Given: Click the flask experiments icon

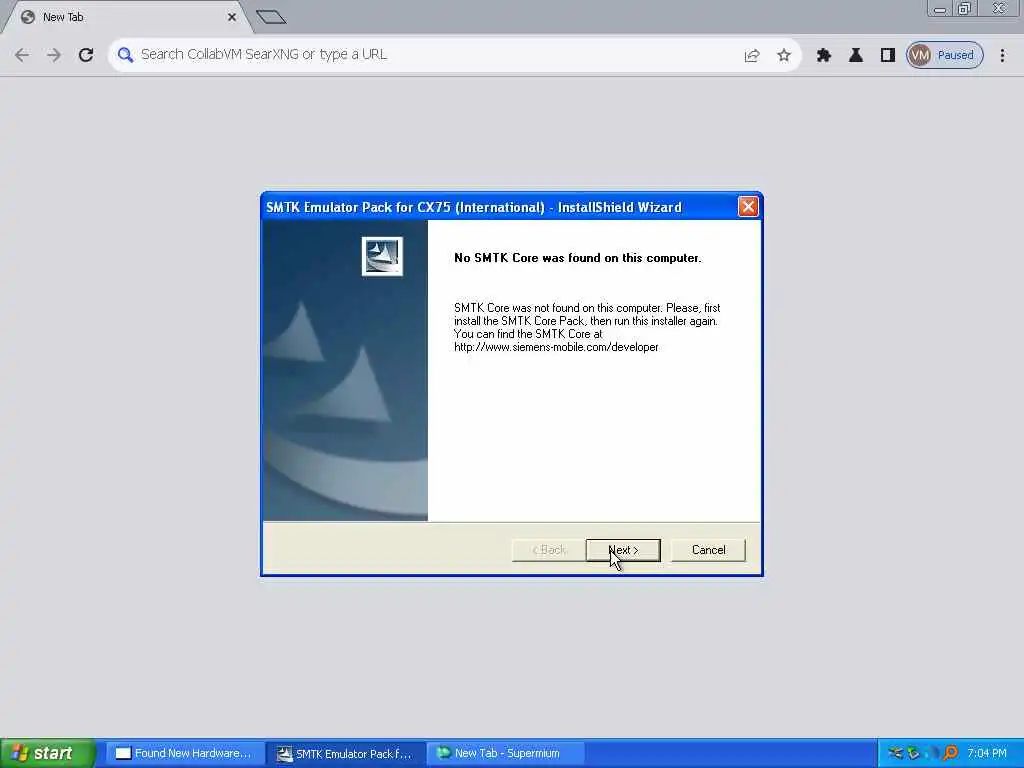Looking at the screenshot, I should point(856,56).
